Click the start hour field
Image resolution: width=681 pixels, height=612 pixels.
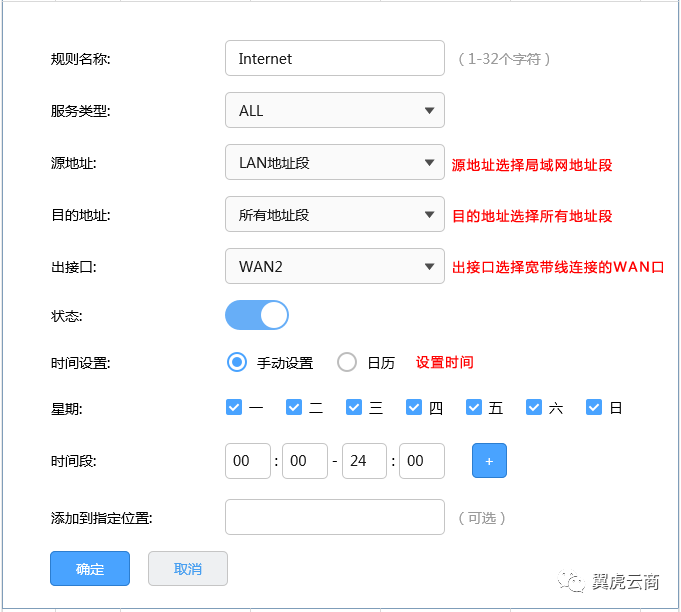(x=248, y=461)
